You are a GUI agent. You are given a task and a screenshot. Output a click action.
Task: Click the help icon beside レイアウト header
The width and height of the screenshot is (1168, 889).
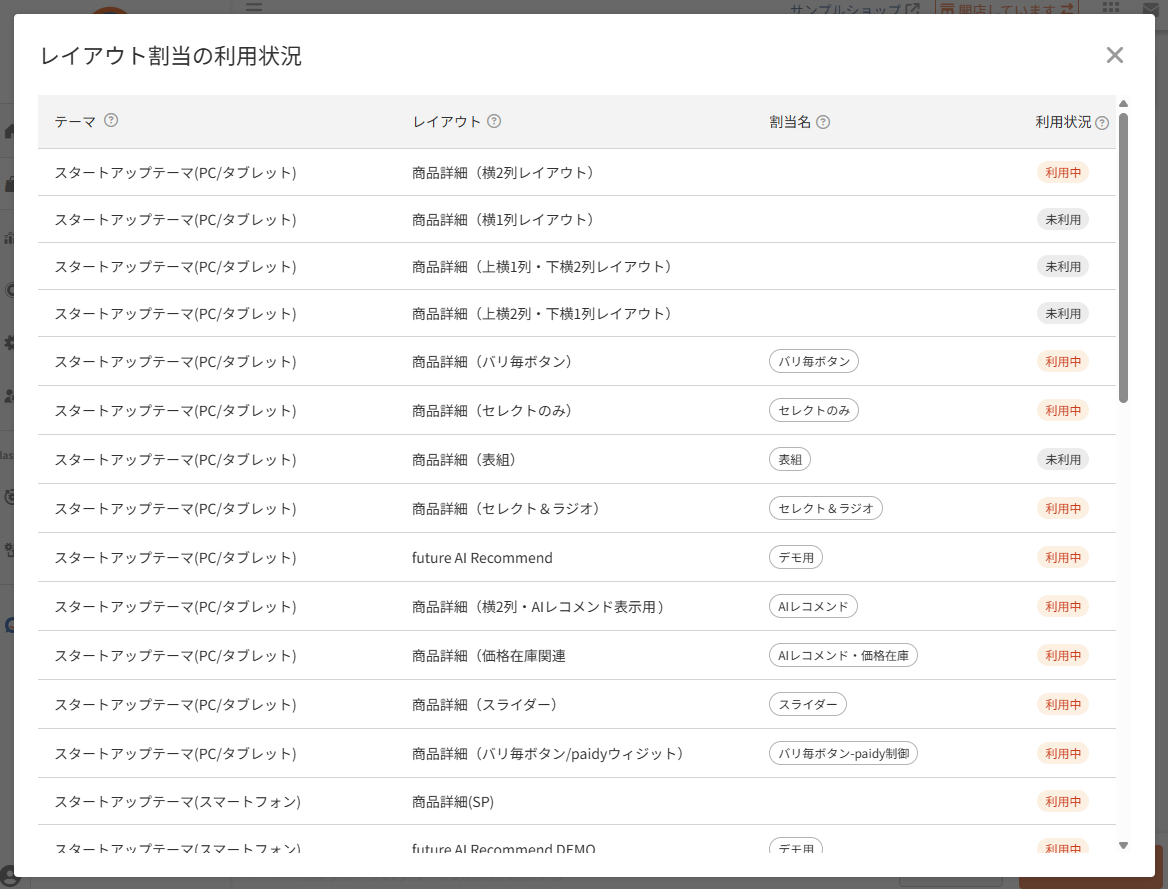tap(494, 121)
